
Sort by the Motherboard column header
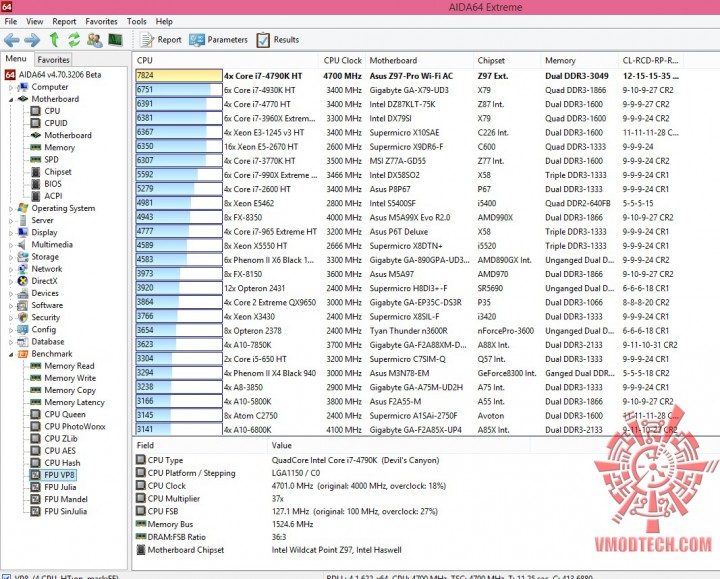(420, 61)
